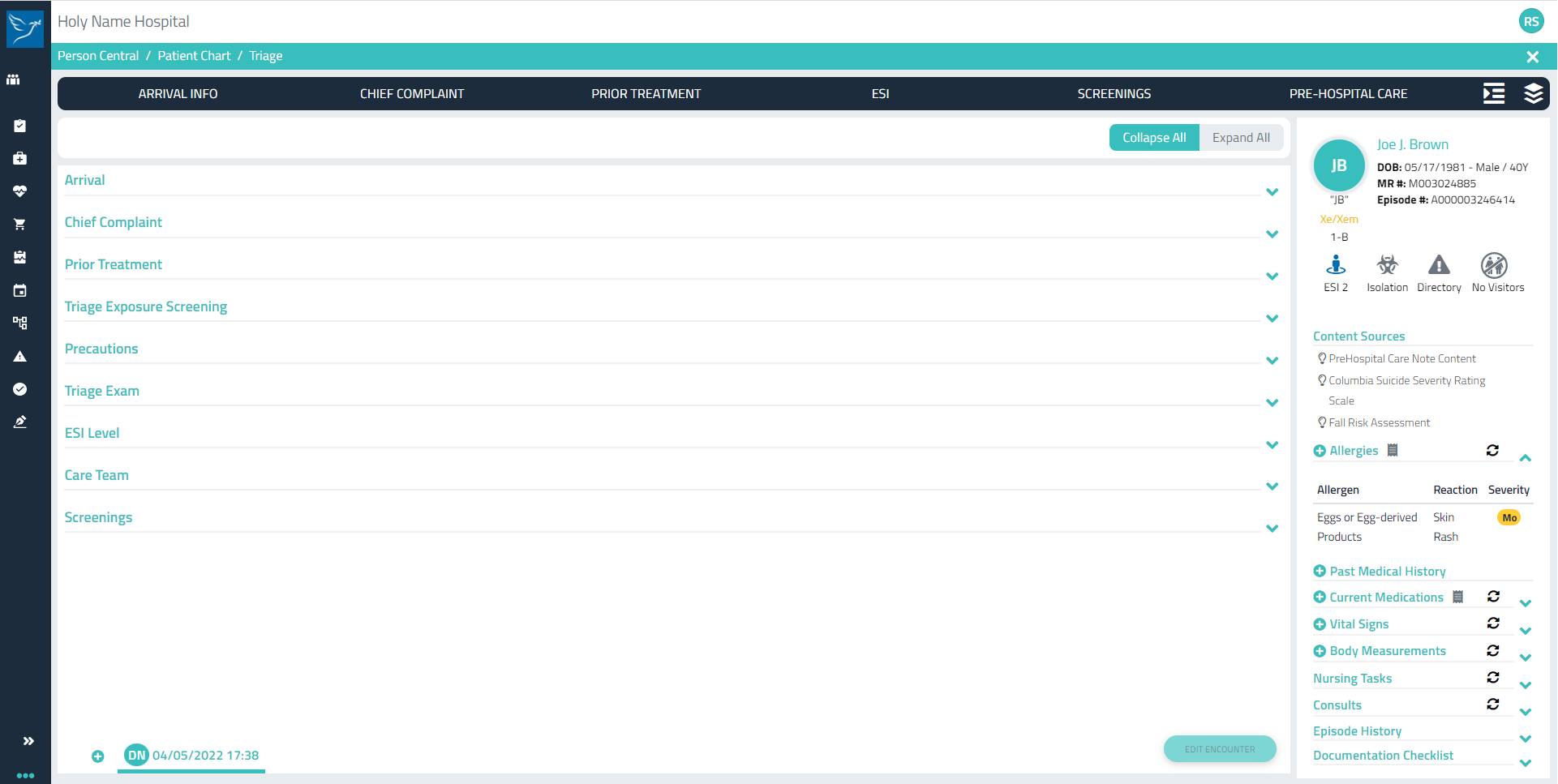Click the stacked layers icon in tab bar
This screenshot has height=784, width=1558.
click(1533, 93)
